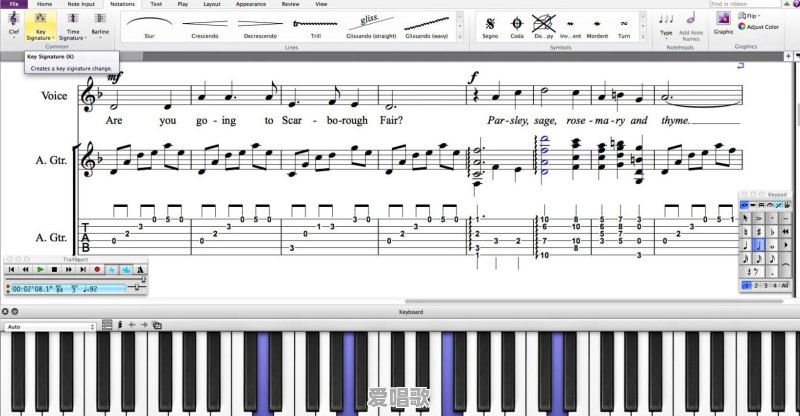Screen dimensions: 800x416
Task: Switch to the Play tab
Action: 183,4
